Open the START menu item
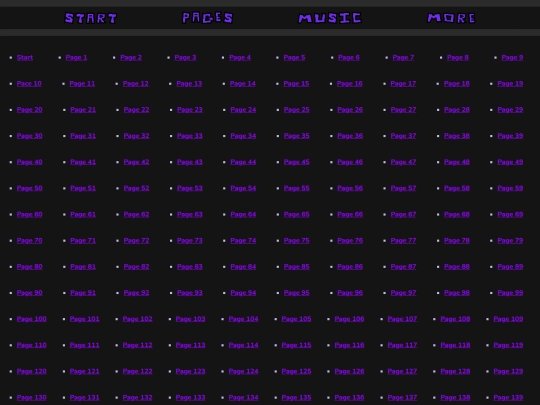The width and height of the screenshot is (540, 405). click(91, 18)
